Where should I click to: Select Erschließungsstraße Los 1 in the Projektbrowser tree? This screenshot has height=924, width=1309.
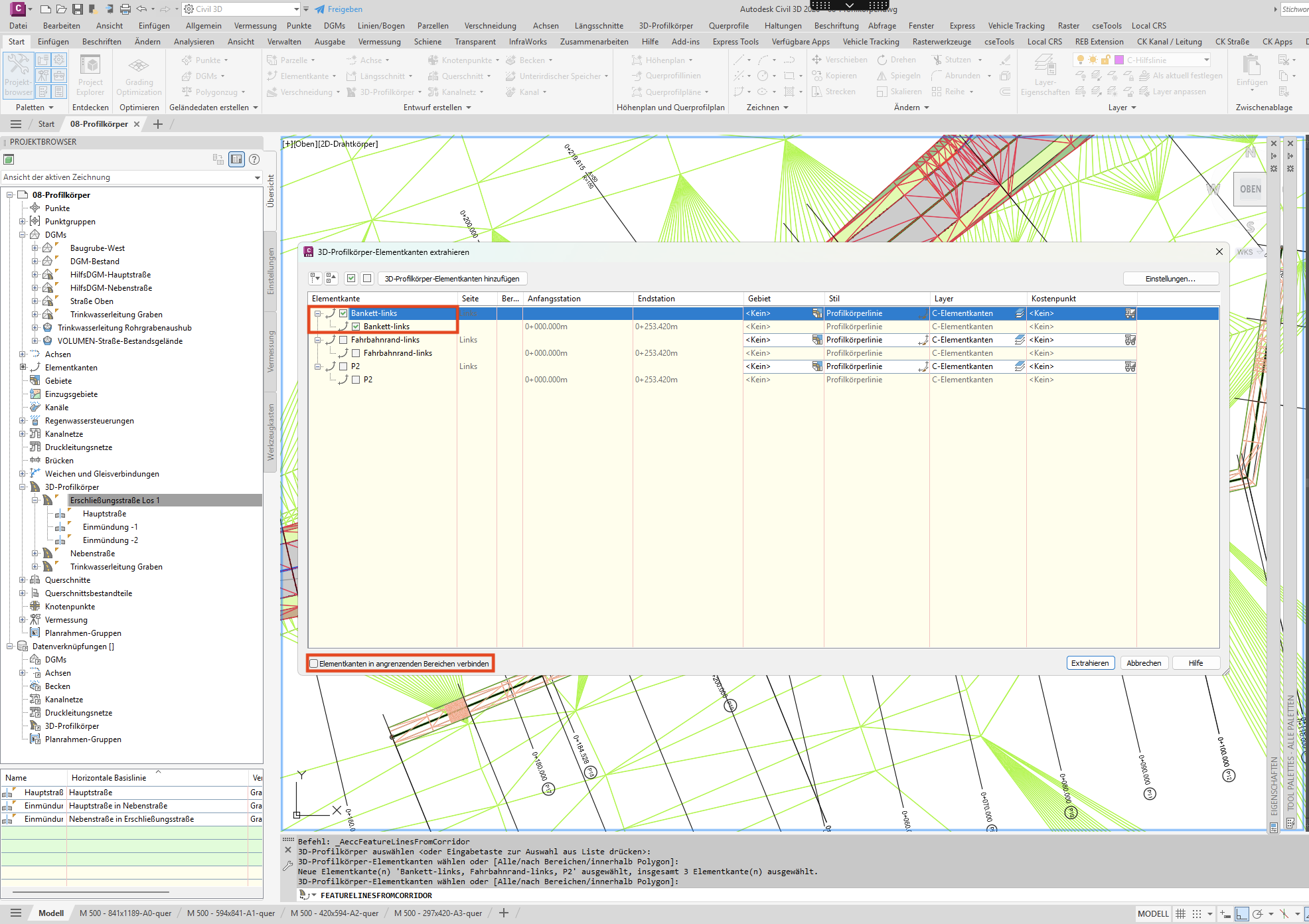(x=115, y=501)
